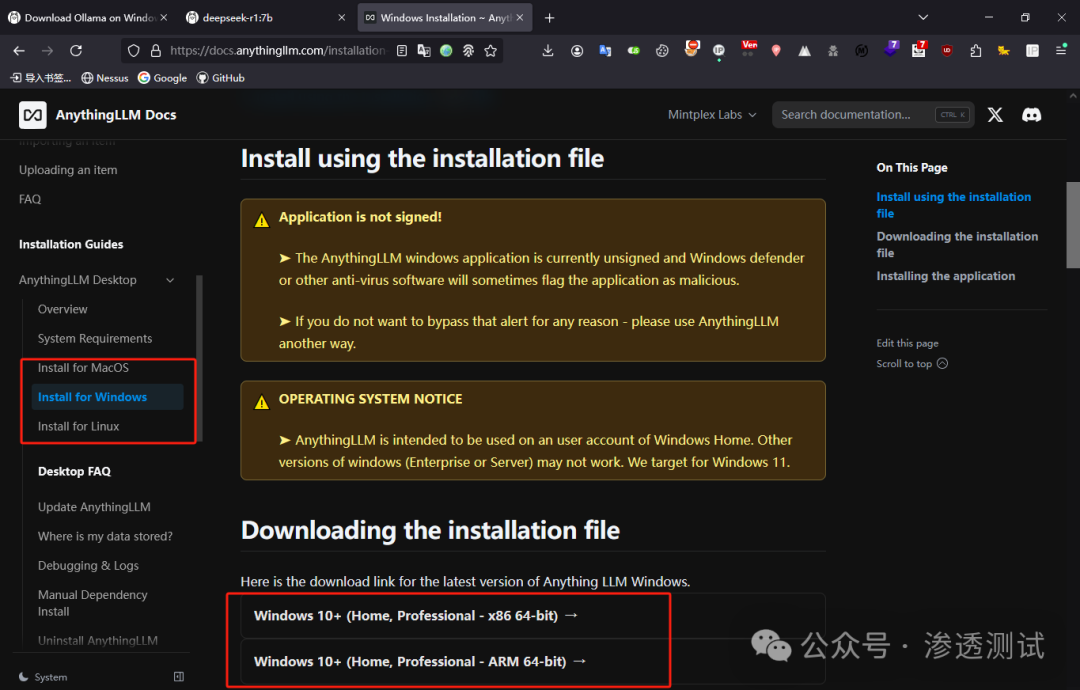Open Update AnythingLLM FAQ page
Viewport: 1080px width, 690px height.
coord(94,507)
